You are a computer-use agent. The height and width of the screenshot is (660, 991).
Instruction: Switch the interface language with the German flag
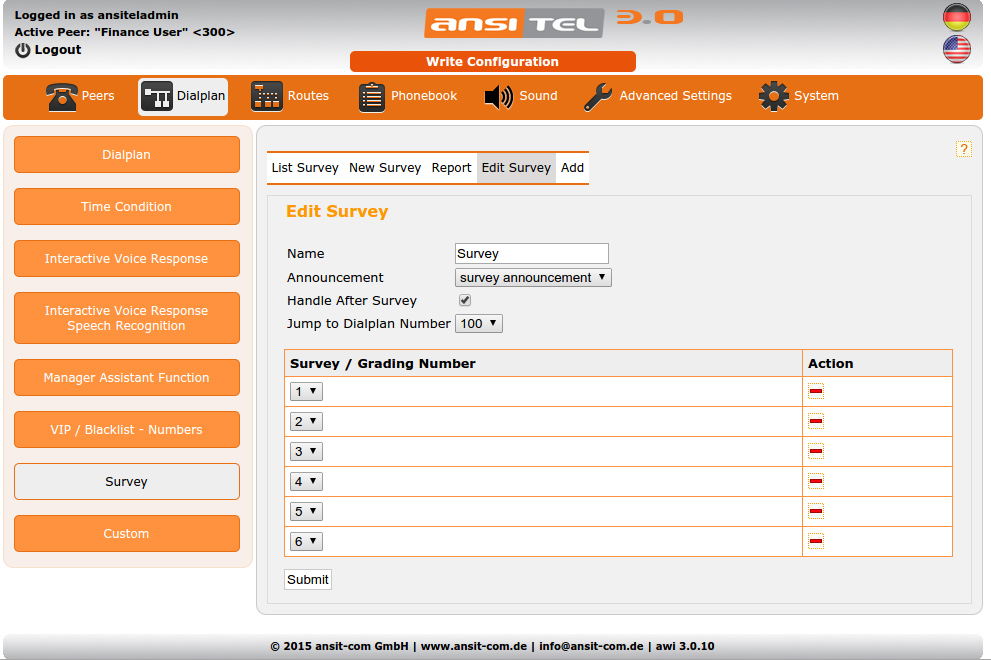956,16
